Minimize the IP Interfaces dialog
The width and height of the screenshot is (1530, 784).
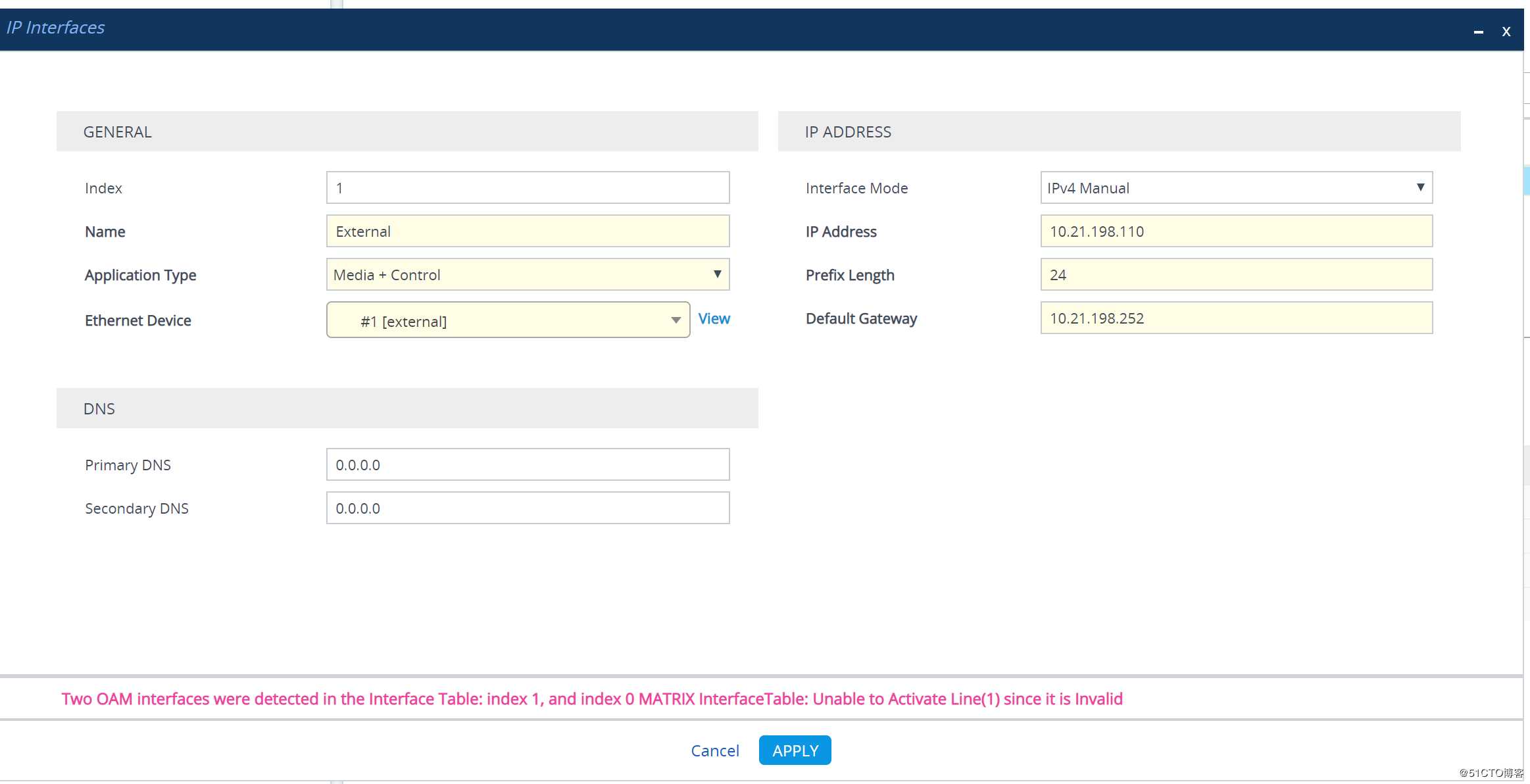tap(1478, 32)
